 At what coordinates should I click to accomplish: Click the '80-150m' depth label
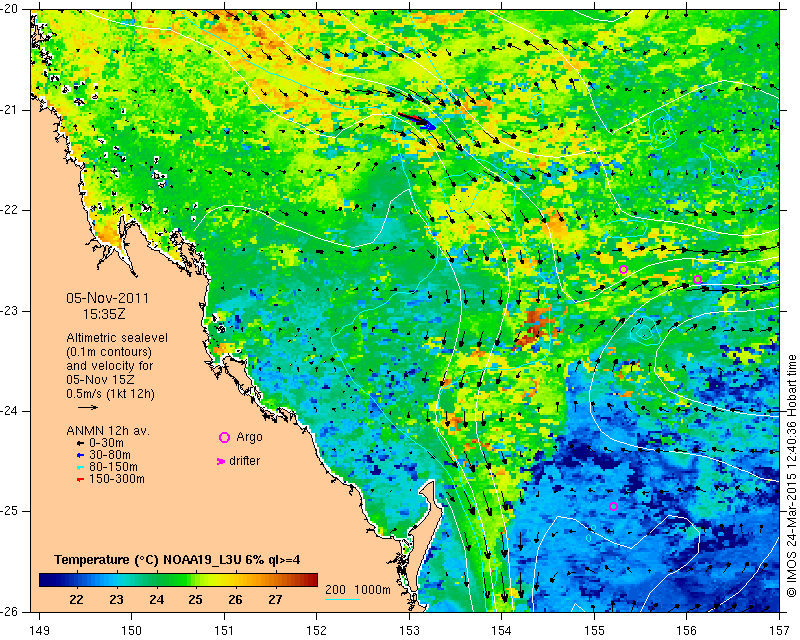coord(113,467)
